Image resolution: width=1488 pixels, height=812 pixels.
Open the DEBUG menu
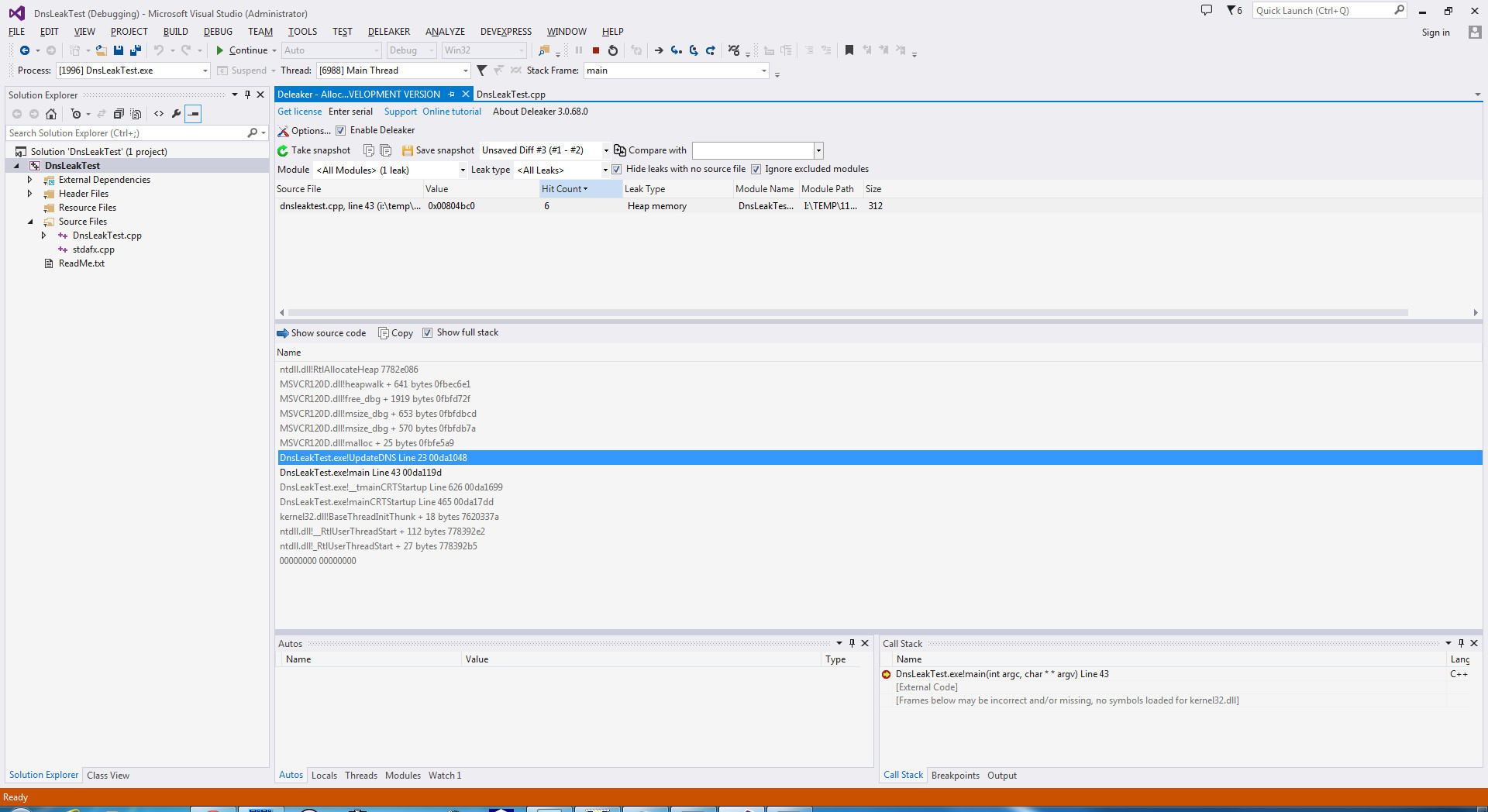[x=218, y=32]
